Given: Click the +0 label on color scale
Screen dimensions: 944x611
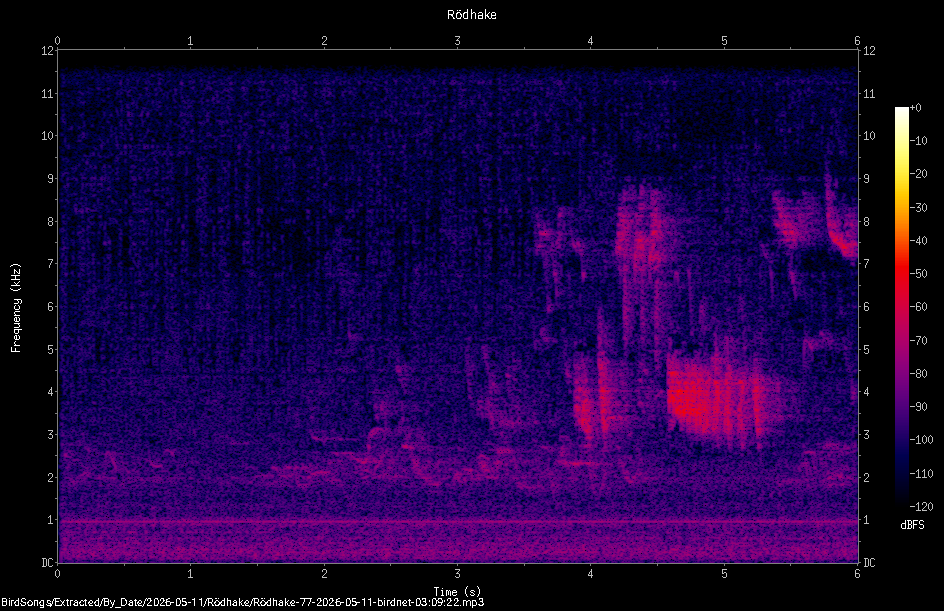Looking at the screenshot, I should (915, 108).
